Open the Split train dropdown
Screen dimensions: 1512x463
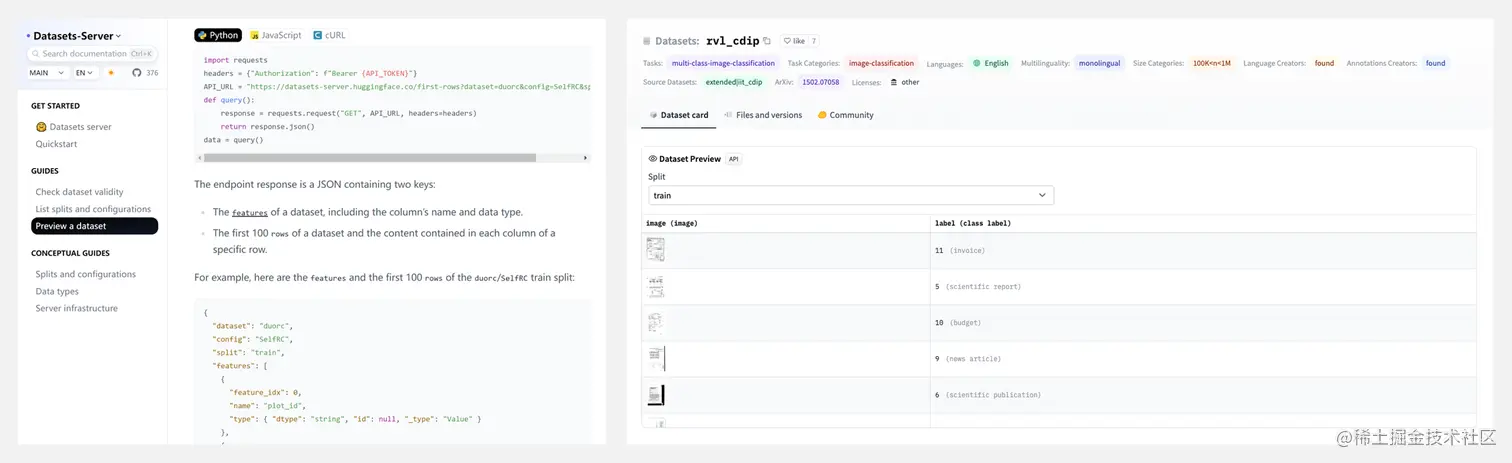(x=851, y=196)
